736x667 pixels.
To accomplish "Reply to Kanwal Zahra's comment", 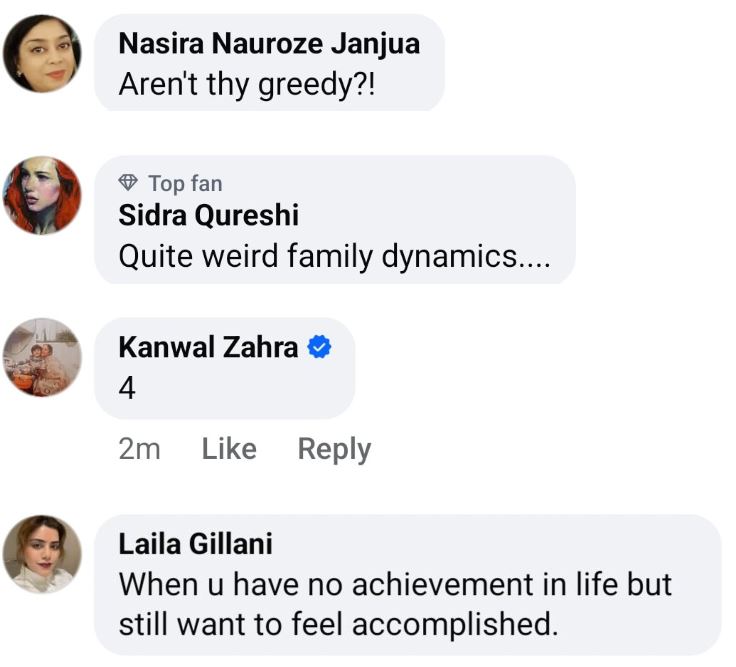I will [334, 449].
